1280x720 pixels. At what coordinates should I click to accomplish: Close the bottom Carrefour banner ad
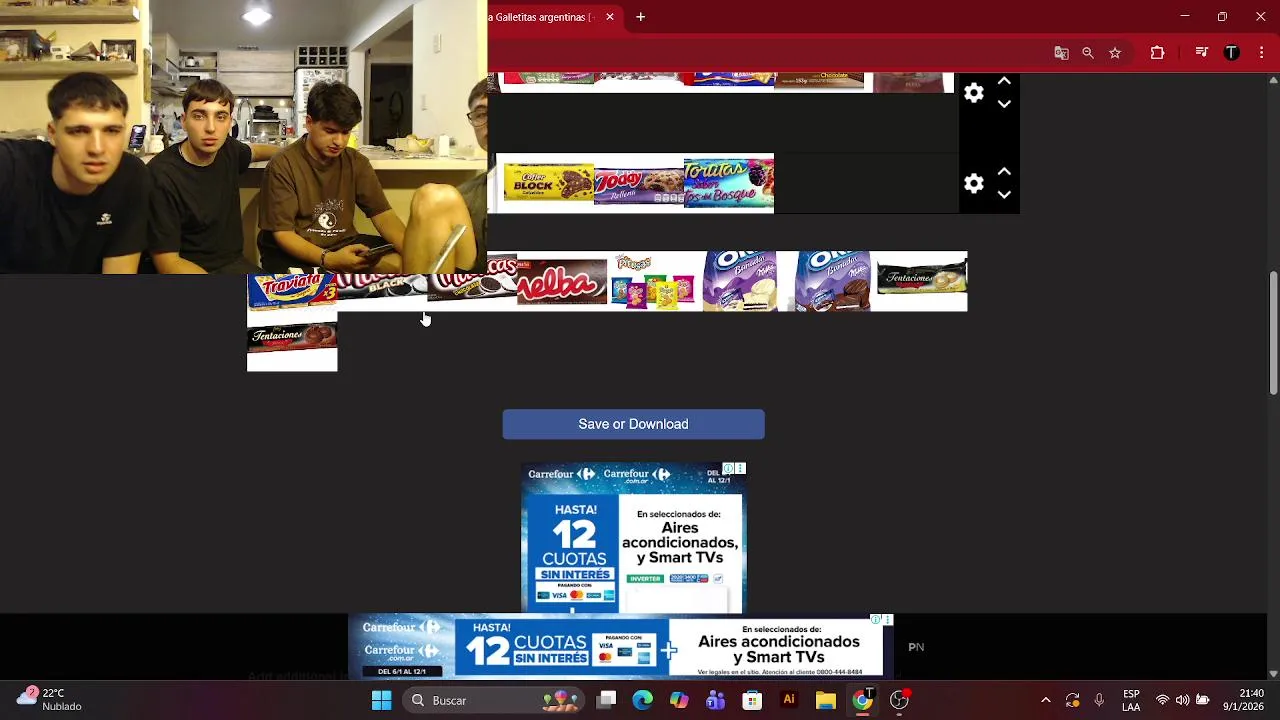tap(887, 620)
